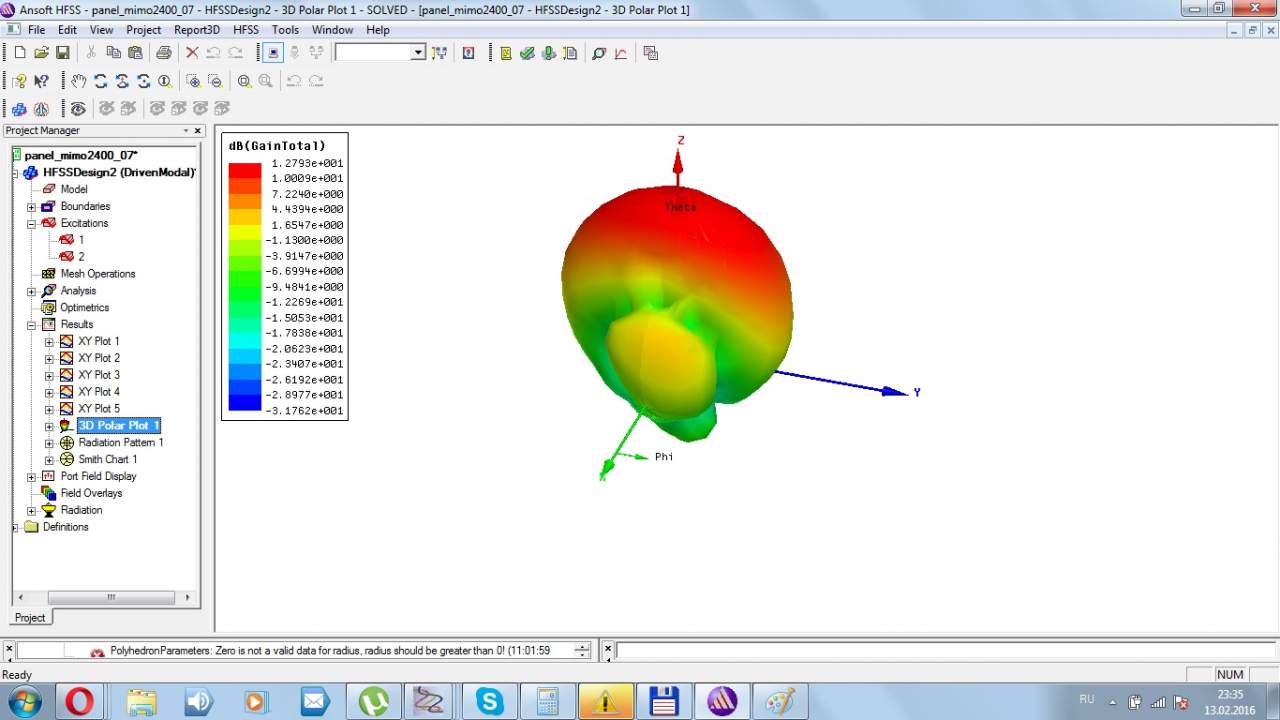Click the red X Delete icon
Image resolution: width=1280 pixels, height=720 pixels.
192,53
